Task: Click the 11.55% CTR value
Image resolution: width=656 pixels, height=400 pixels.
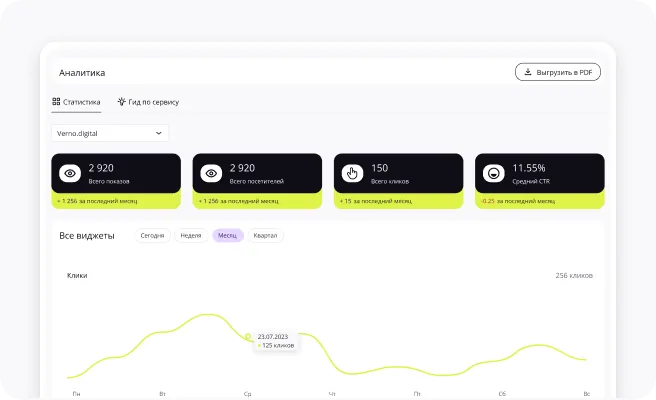Action: coord(529,168)
